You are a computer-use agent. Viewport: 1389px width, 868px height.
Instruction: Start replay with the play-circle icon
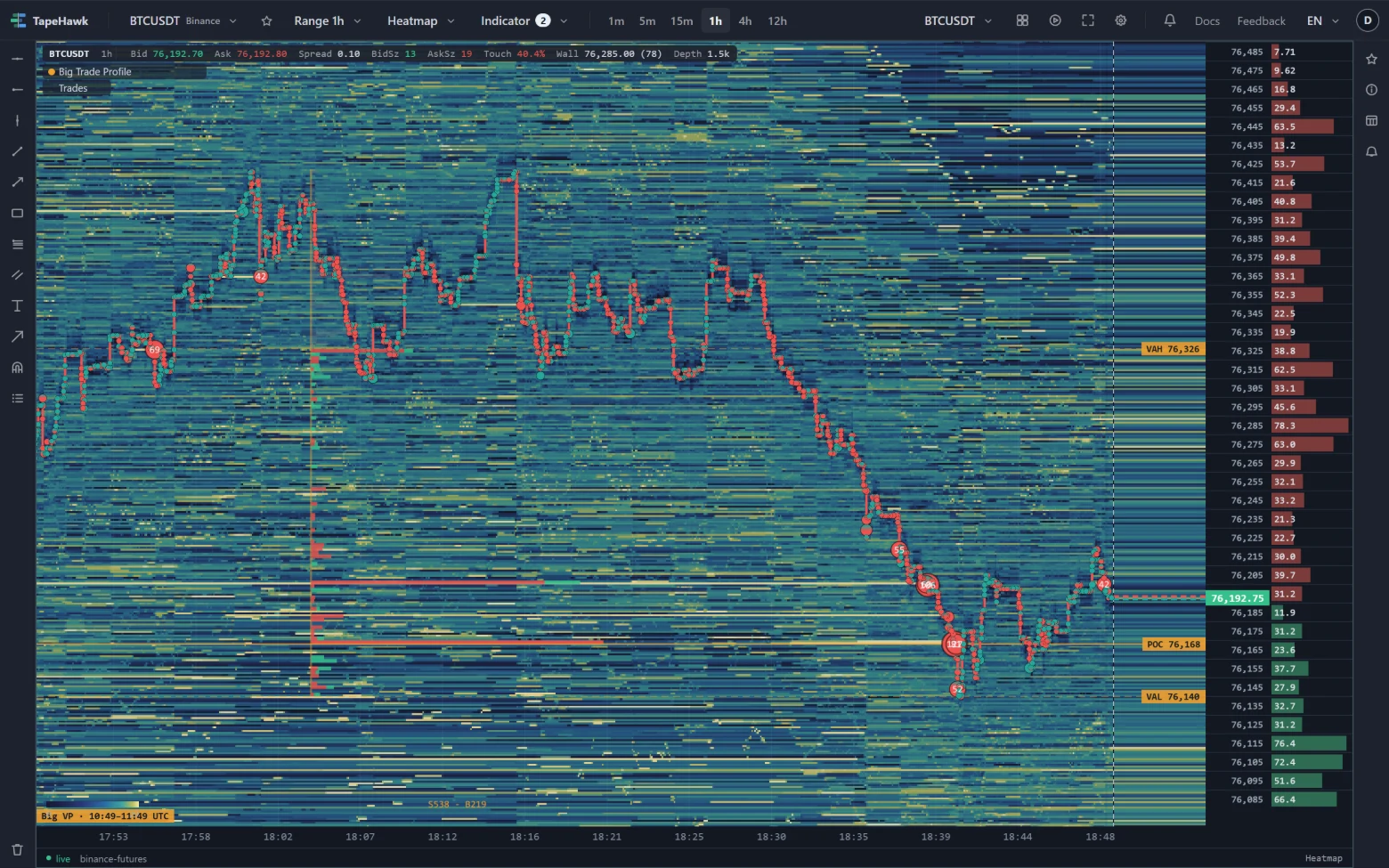click(1055, 20)
